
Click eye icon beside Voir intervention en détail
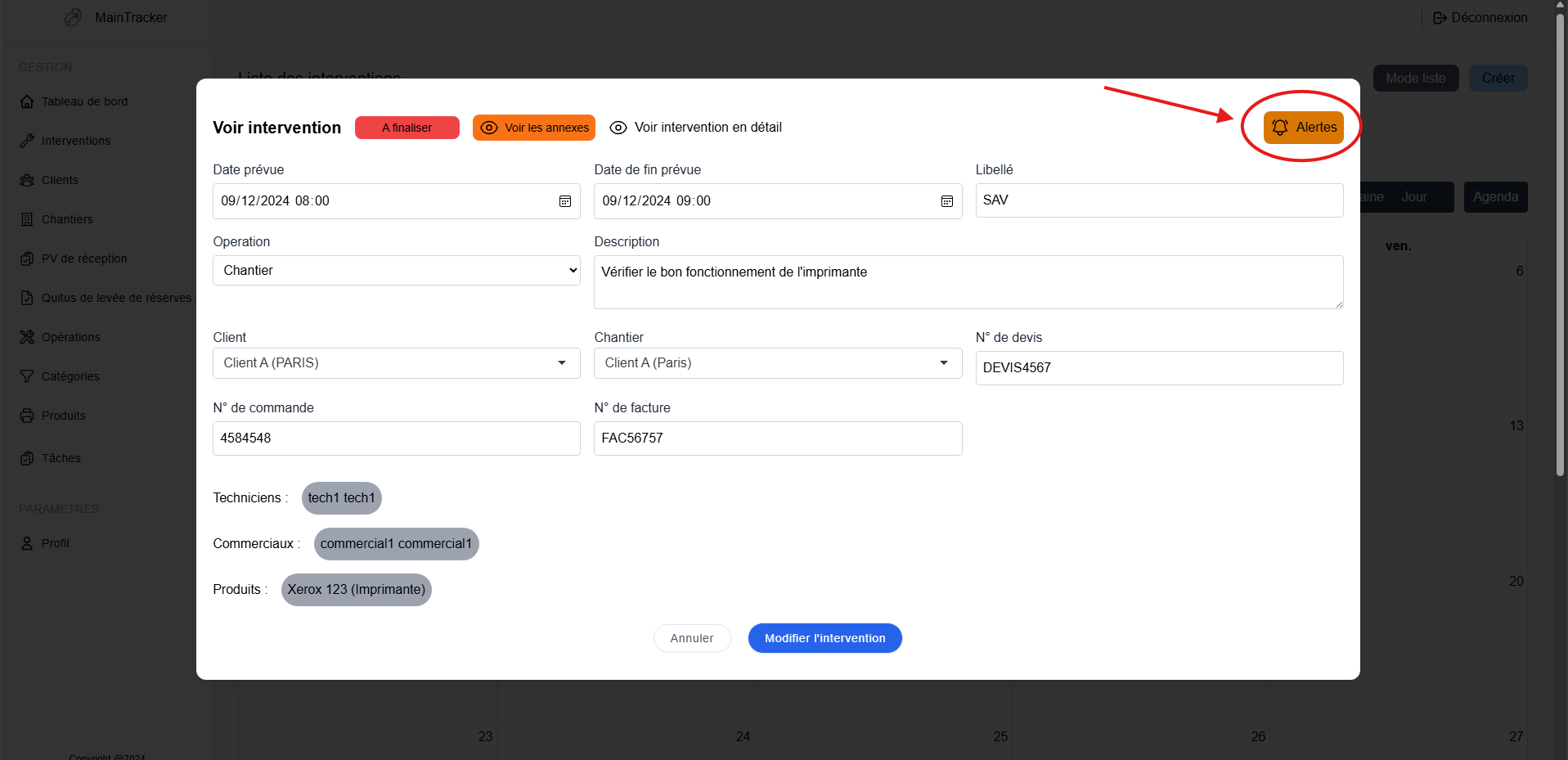(x=618, y=128)
